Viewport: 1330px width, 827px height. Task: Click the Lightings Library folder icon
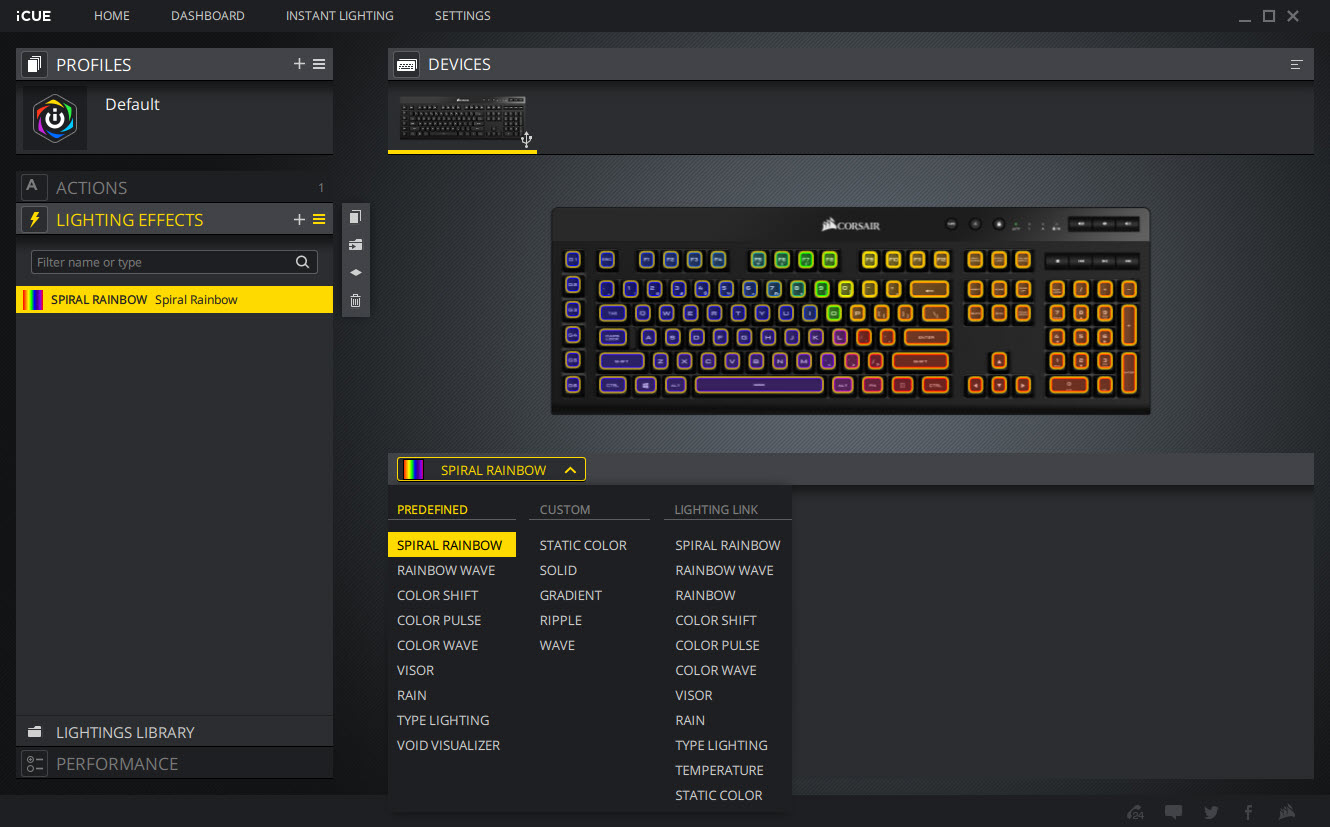tap(34, 732)
